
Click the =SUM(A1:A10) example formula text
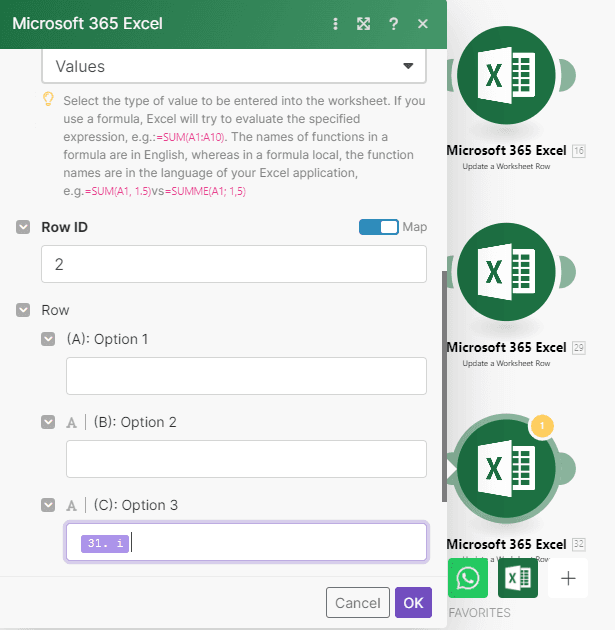190,137
